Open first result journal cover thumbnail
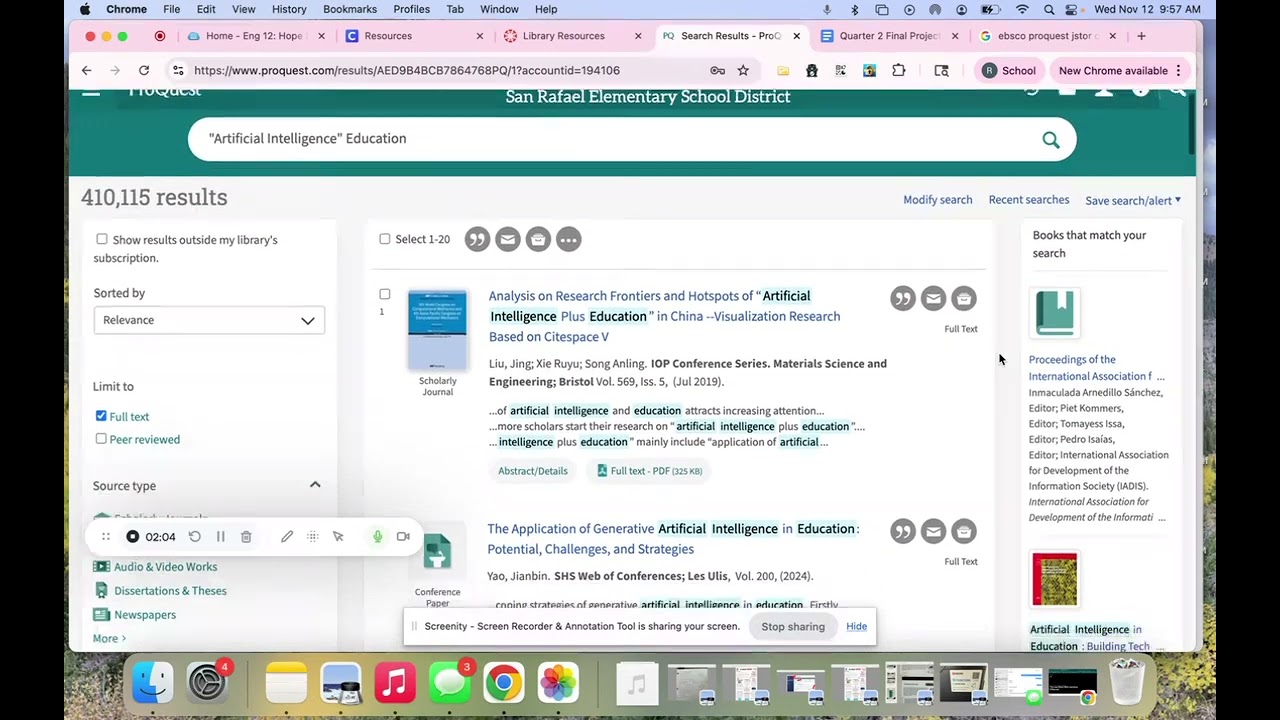 pos(437,331)
